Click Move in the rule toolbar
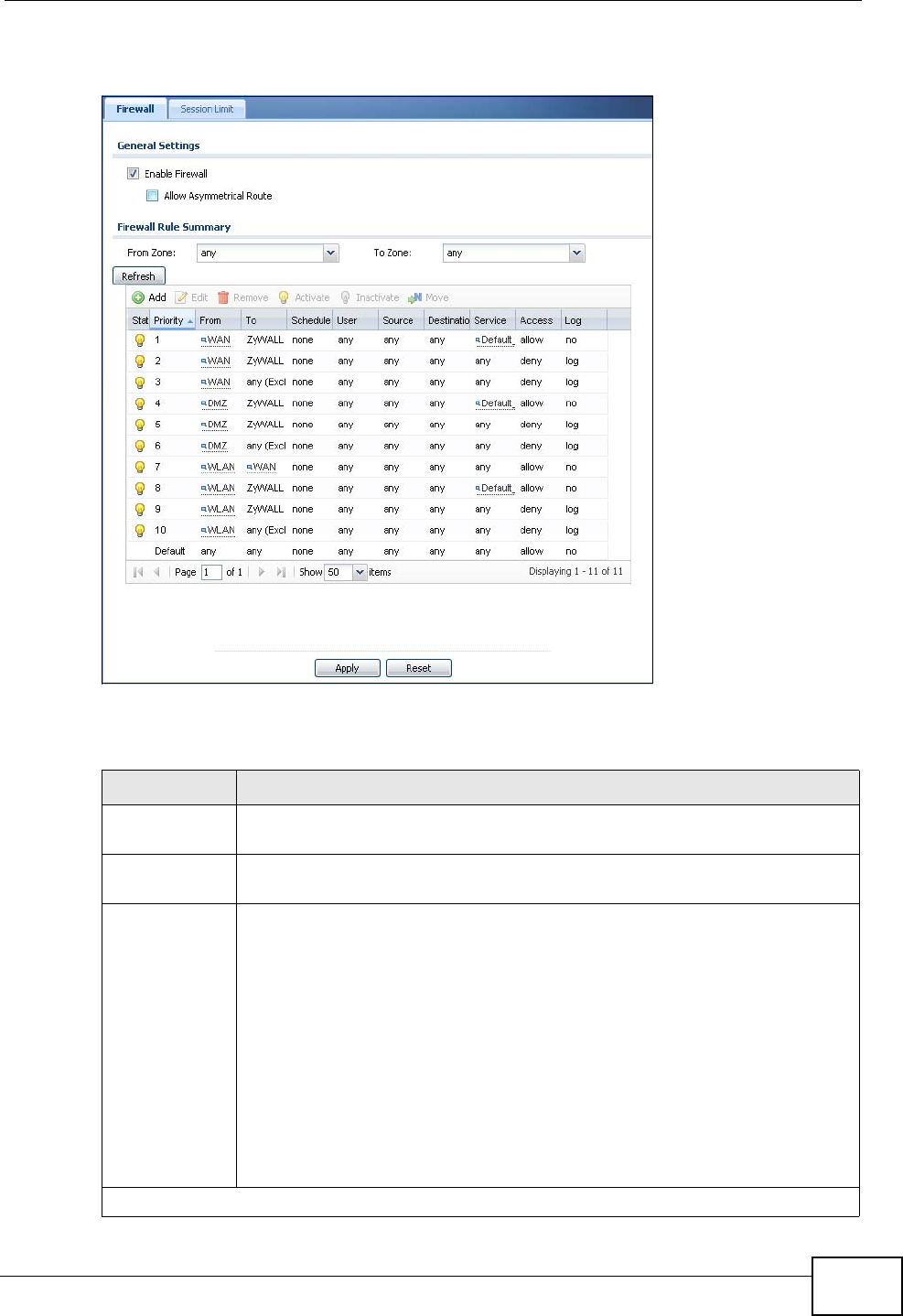The image size is (903, 1316). (x=428, y=297)
